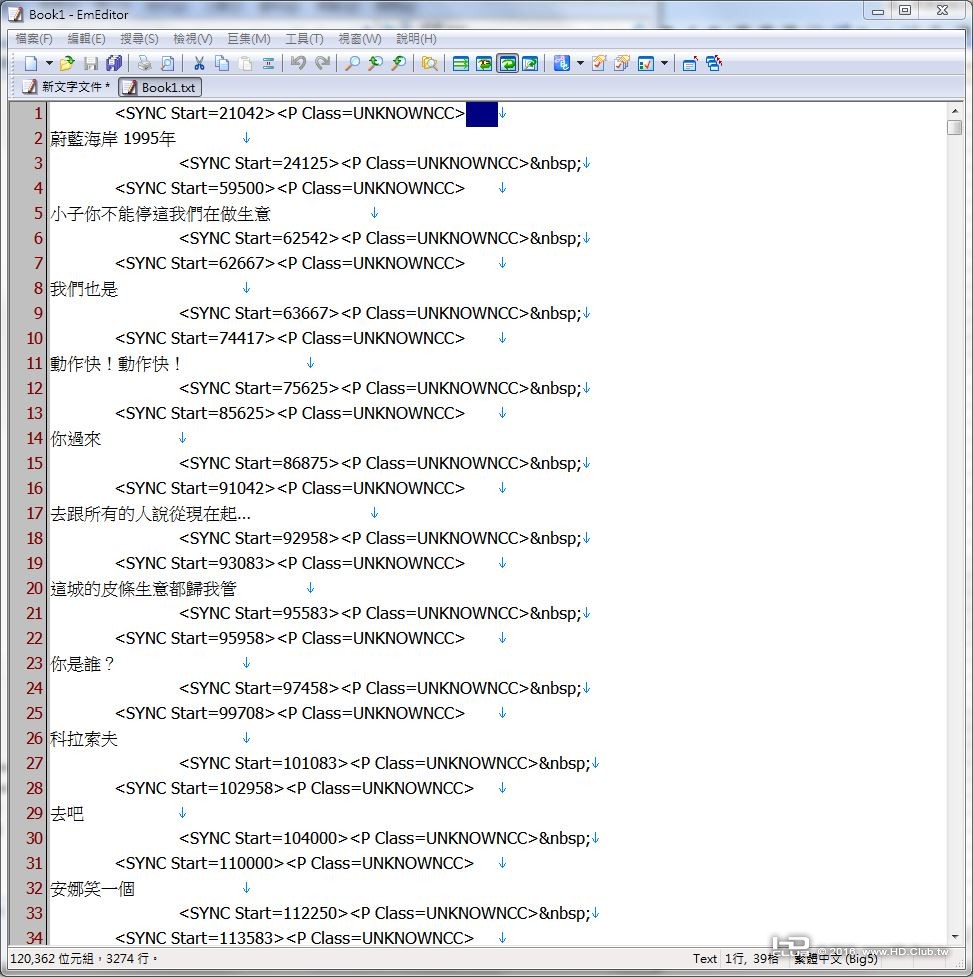Open the 巨集(M) menu
Screen dimensions: 973x977
click(x=249, y=39)
